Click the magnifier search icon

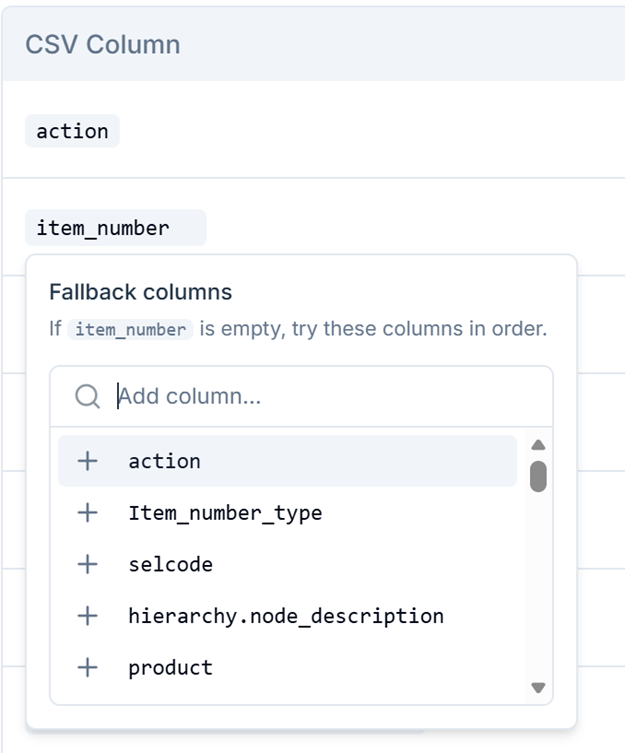87,397
